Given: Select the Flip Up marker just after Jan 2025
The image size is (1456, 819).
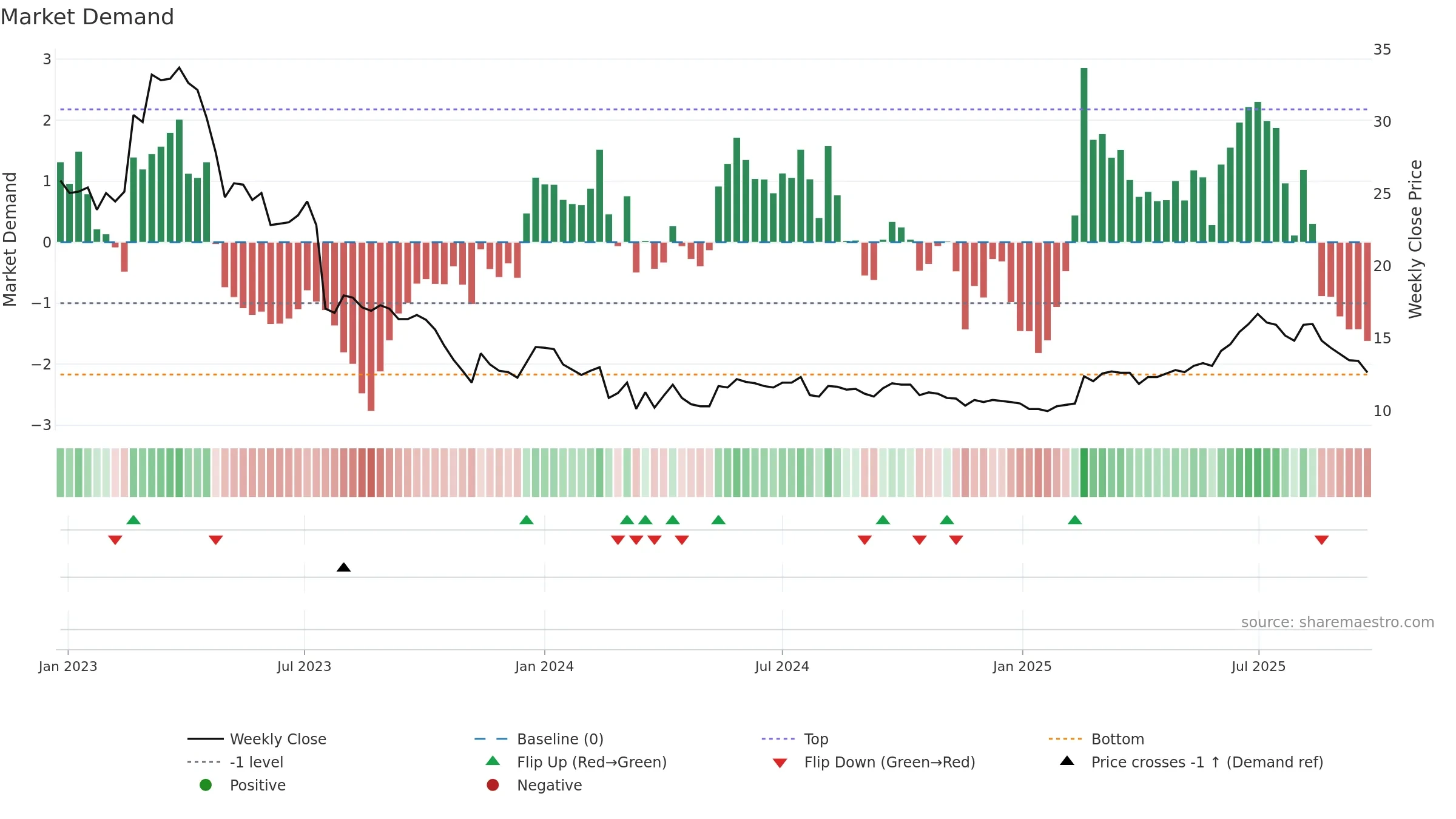Looking at the screenshot, I should (1075, 520).
